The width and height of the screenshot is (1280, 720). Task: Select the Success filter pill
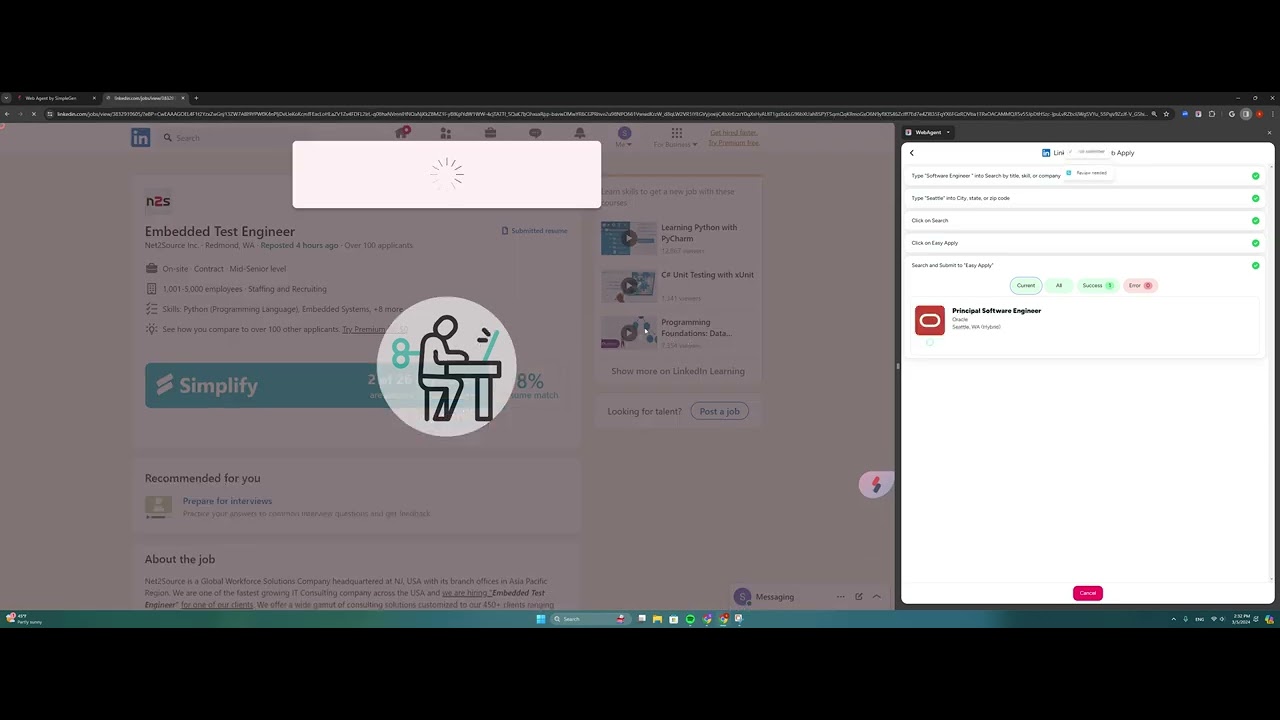point(1097,286)
